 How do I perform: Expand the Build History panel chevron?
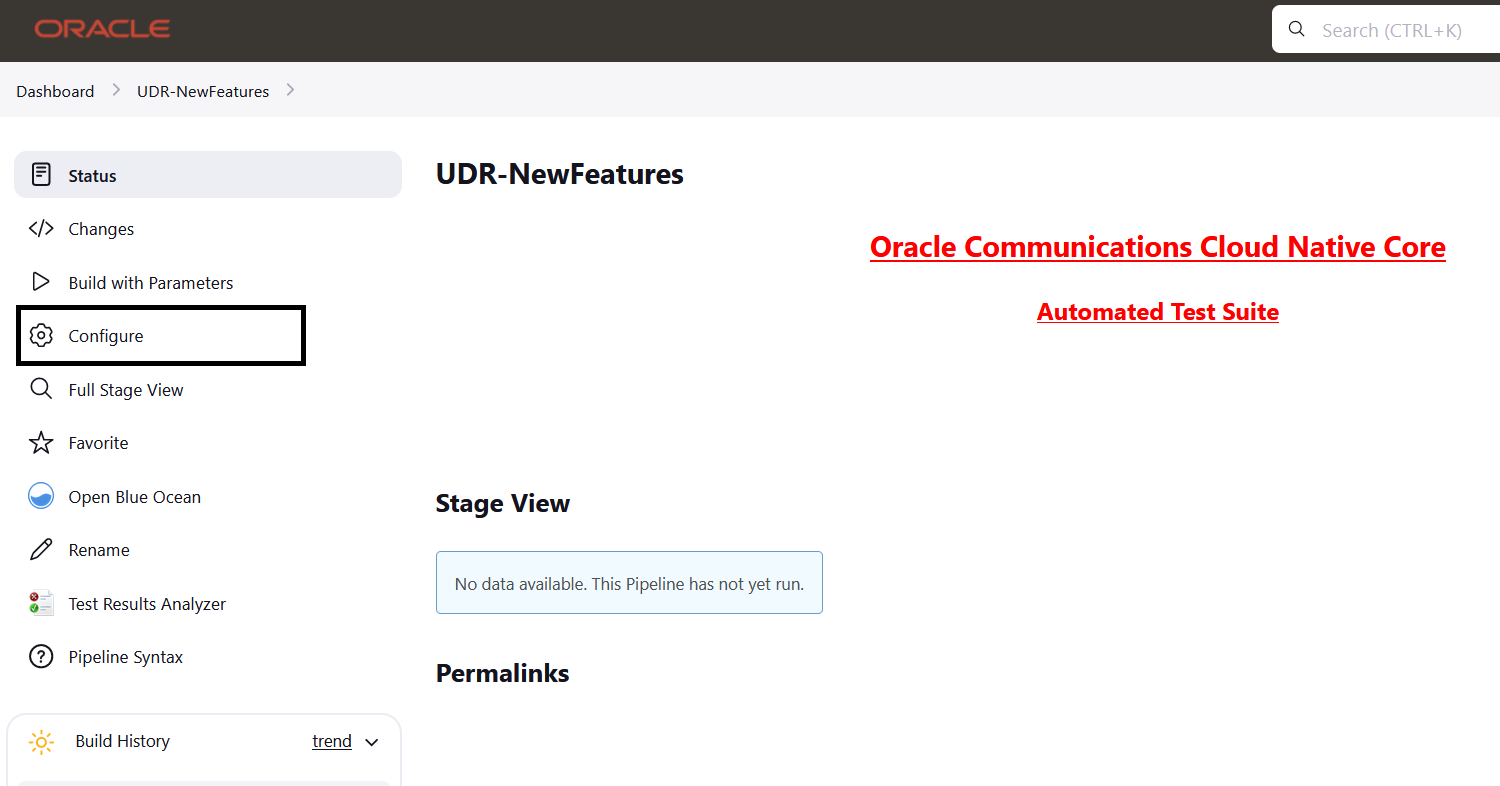pyautogui.click(x=371, y=741)
